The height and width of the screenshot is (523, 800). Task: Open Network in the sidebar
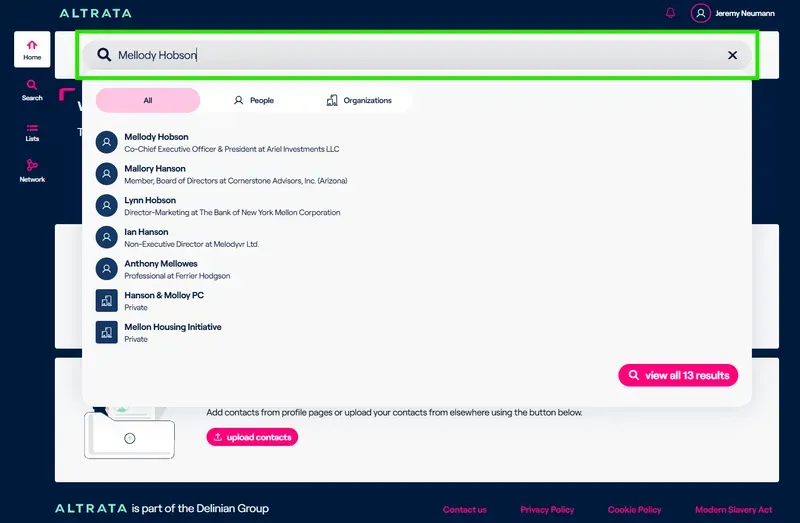[x=32, y=171]
